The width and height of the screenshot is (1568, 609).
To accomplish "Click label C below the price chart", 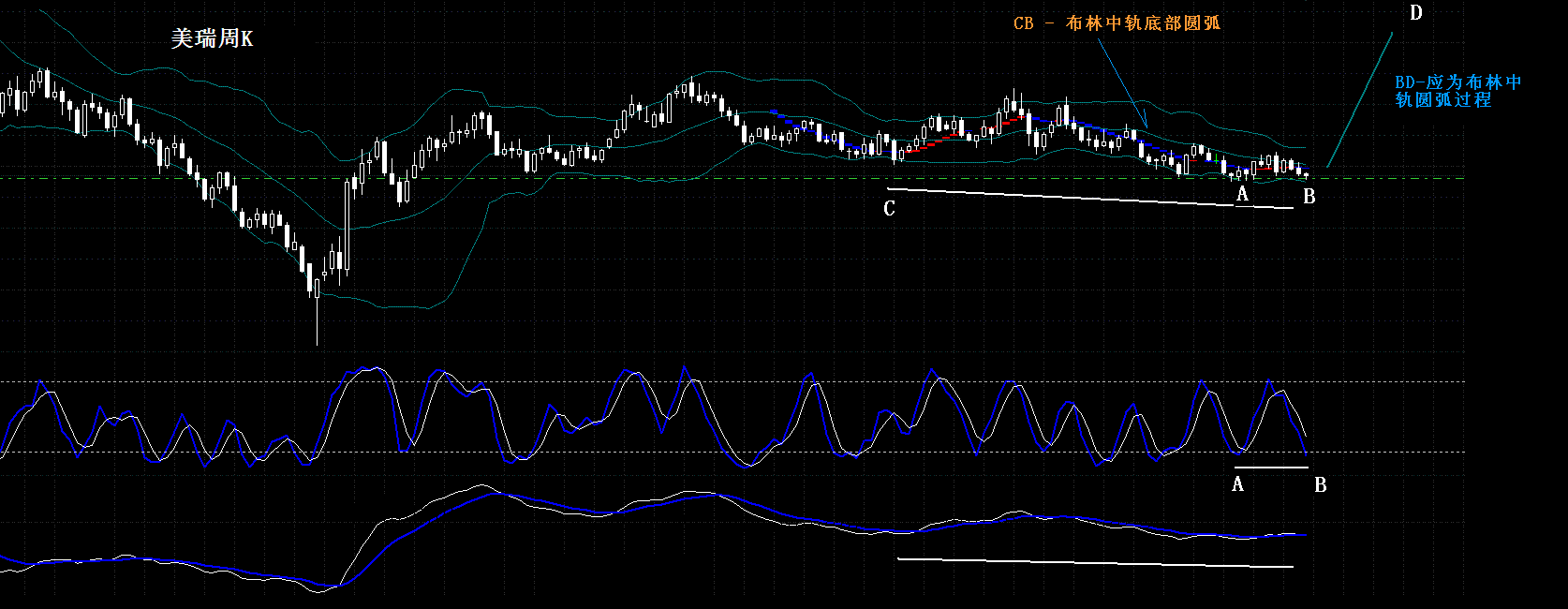I will pyautogui.click(x=889, y=208).
